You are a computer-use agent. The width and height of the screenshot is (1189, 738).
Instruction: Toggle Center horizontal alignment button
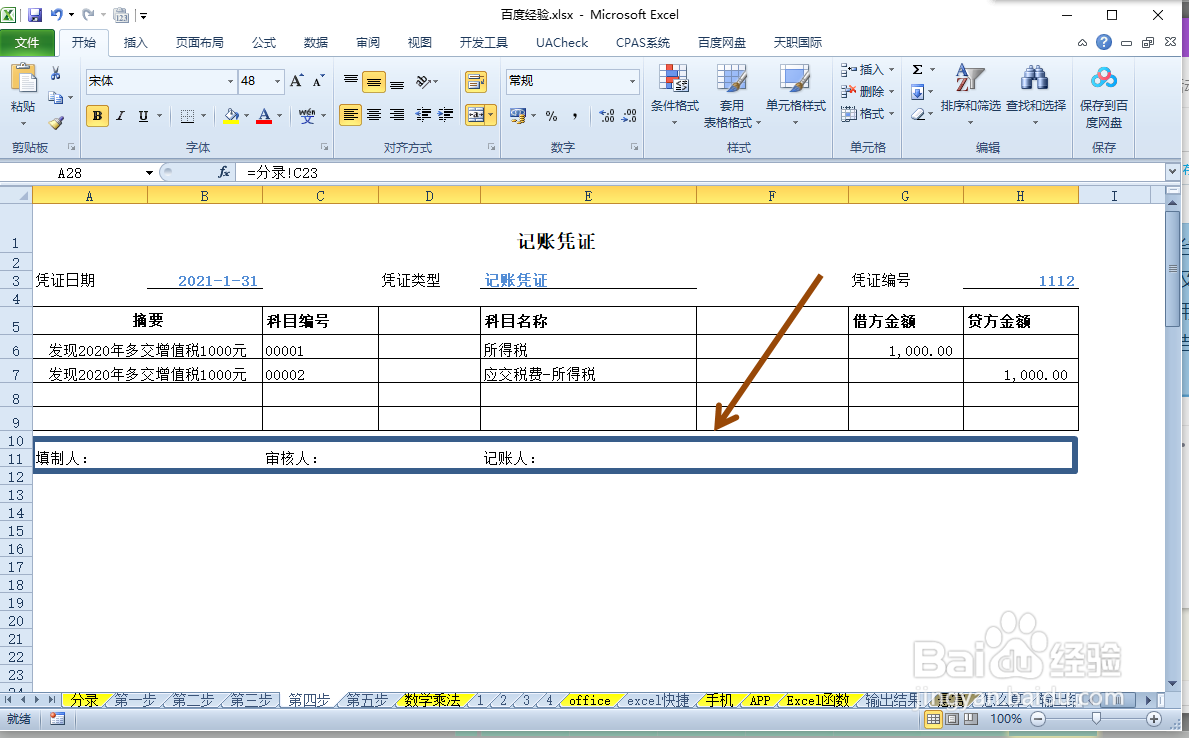click(x=374, y=115)
